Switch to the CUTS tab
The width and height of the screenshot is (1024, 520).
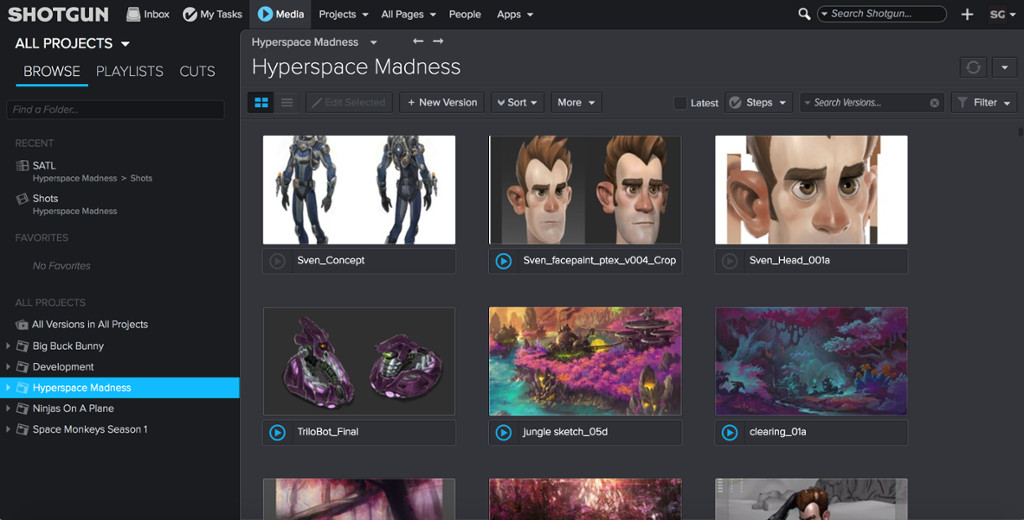pyautogui.click(x=197, y=71)
